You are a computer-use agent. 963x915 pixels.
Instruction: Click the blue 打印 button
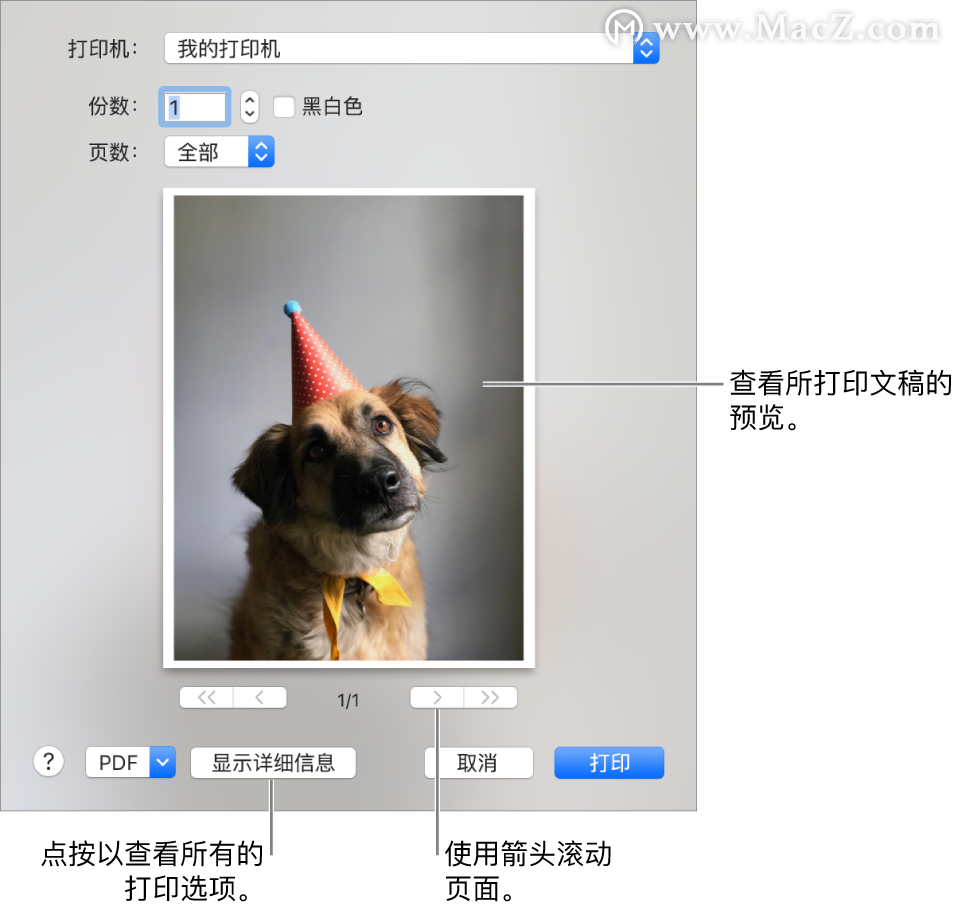(609, 763)
